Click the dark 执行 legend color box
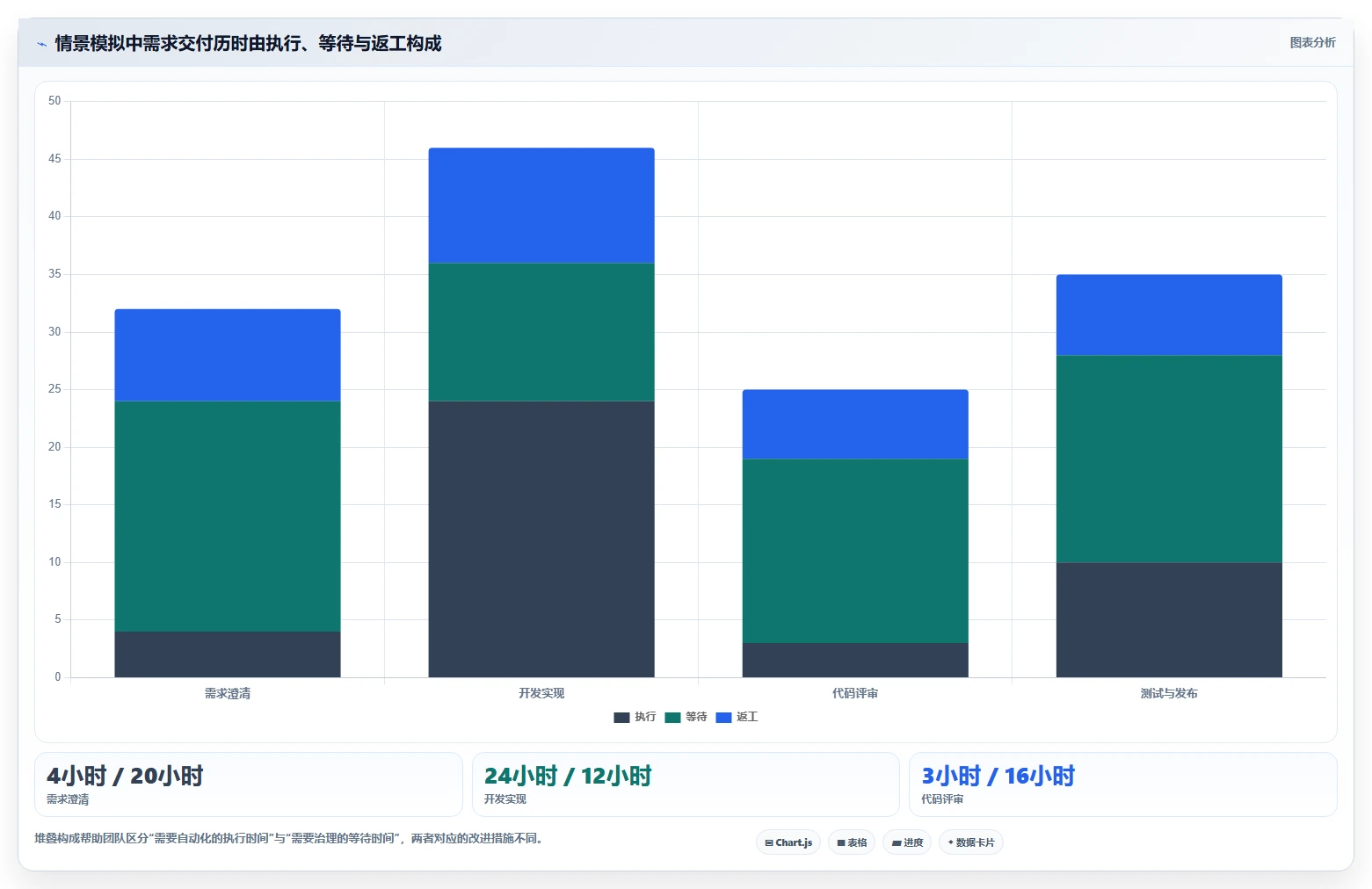The width and height of the screenshot is (1372, 889). pos(621,718)
